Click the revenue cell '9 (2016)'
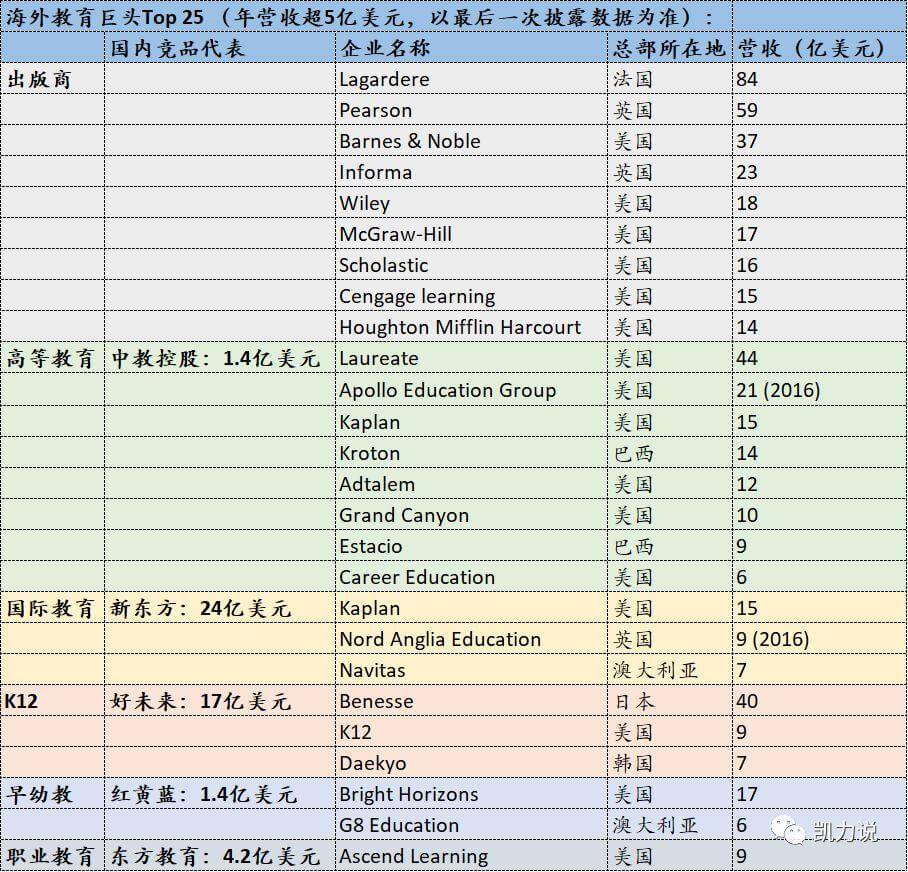The image size is (908, 872). [819, 639]
